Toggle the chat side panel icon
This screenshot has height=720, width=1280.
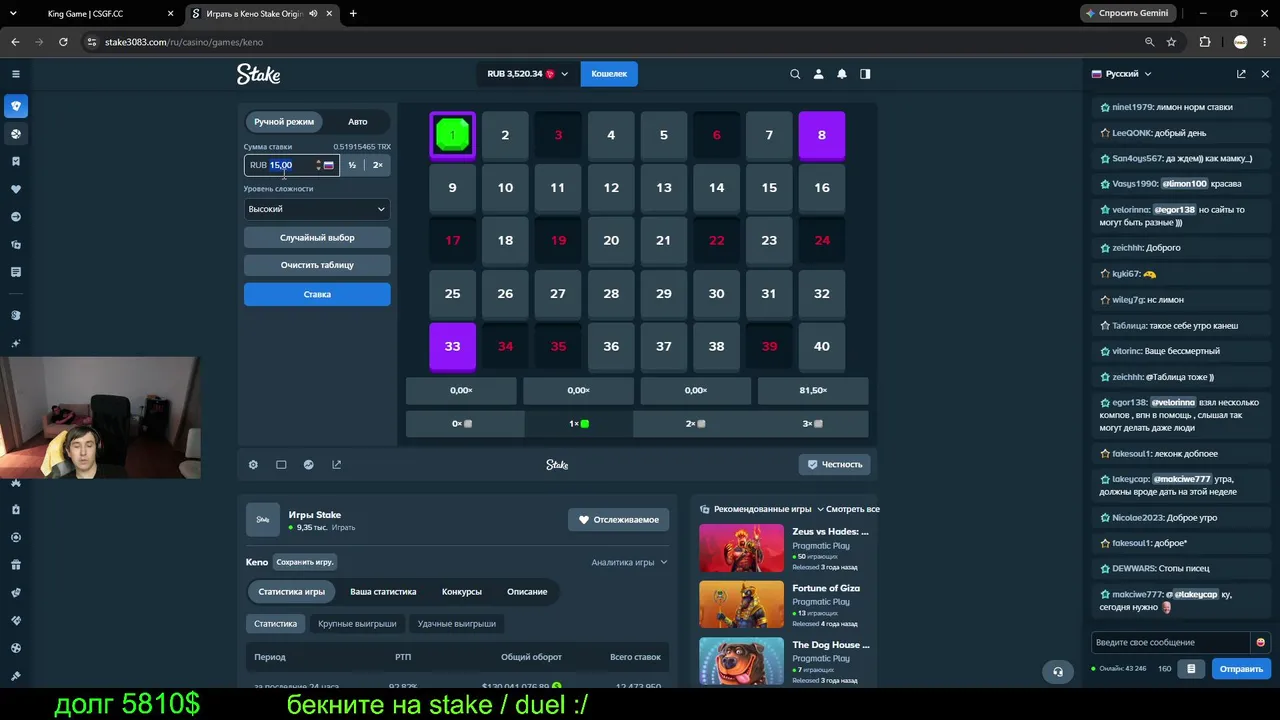pos(865,74)
